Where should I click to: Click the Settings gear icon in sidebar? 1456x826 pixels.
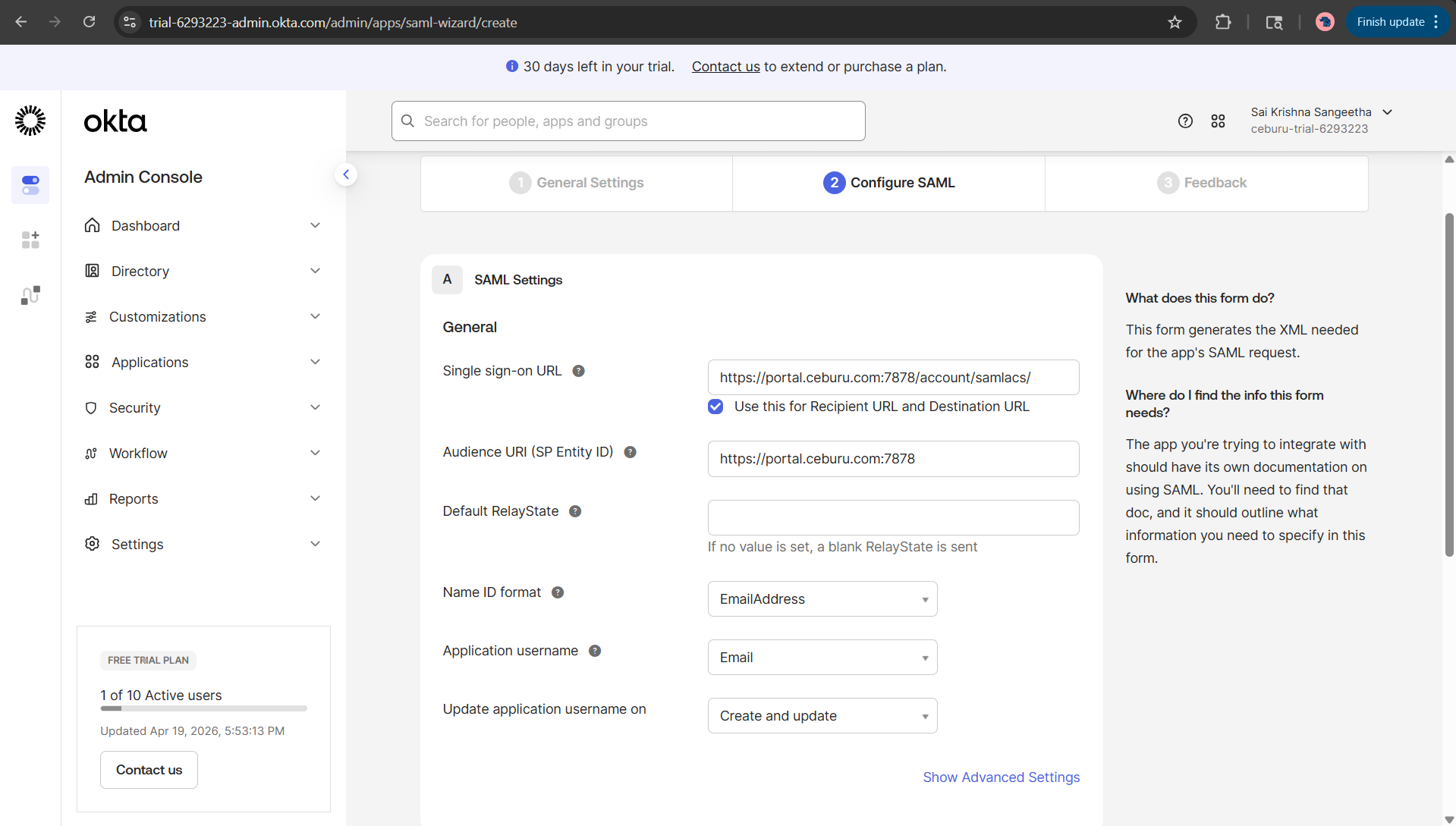coord(92,544)
